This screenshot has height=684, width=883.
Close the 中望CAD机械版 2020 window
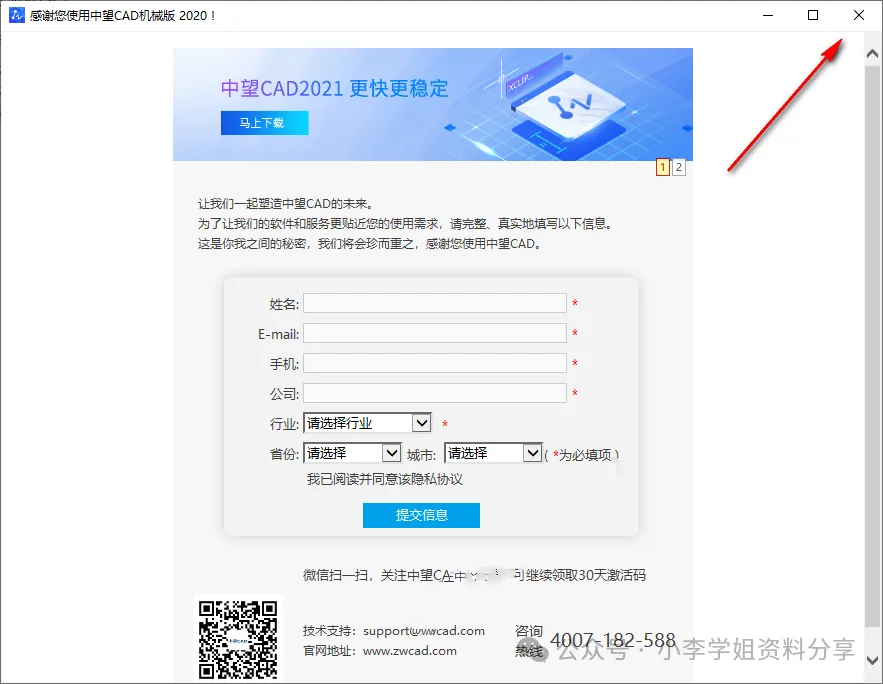click(x=858, y=15)
